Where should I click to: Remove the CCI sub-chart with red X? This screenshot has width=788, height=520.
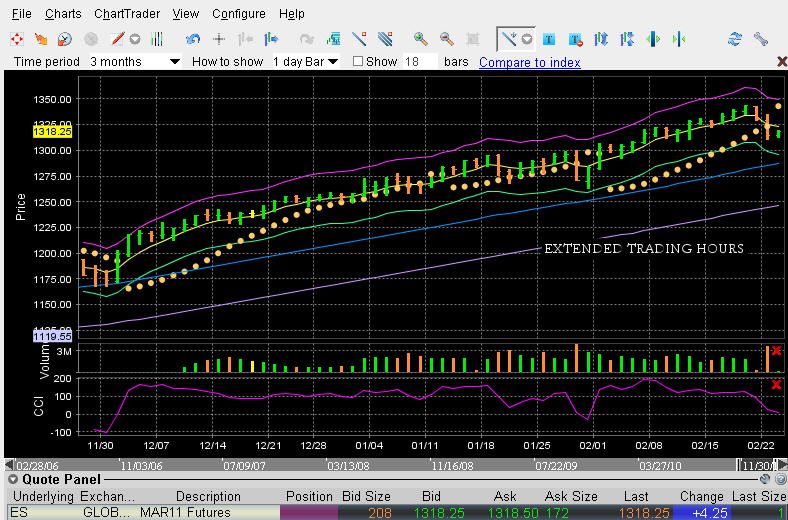pyautogui.click(x=776, y=384)
